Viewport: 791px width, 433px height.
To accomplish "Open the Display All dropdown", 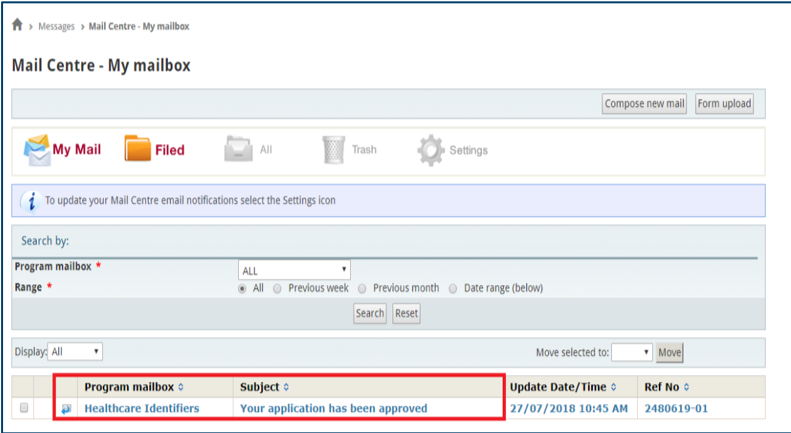I will pos(75,352).
